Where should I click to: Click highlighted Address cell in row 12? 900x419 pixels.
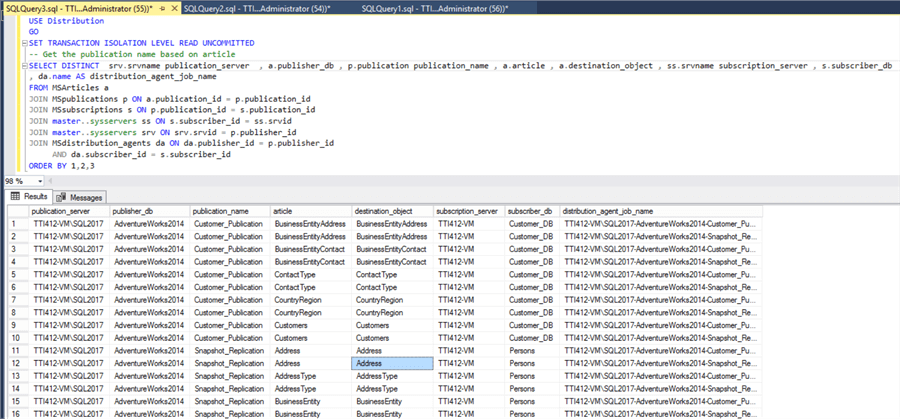tap(392, 364)
